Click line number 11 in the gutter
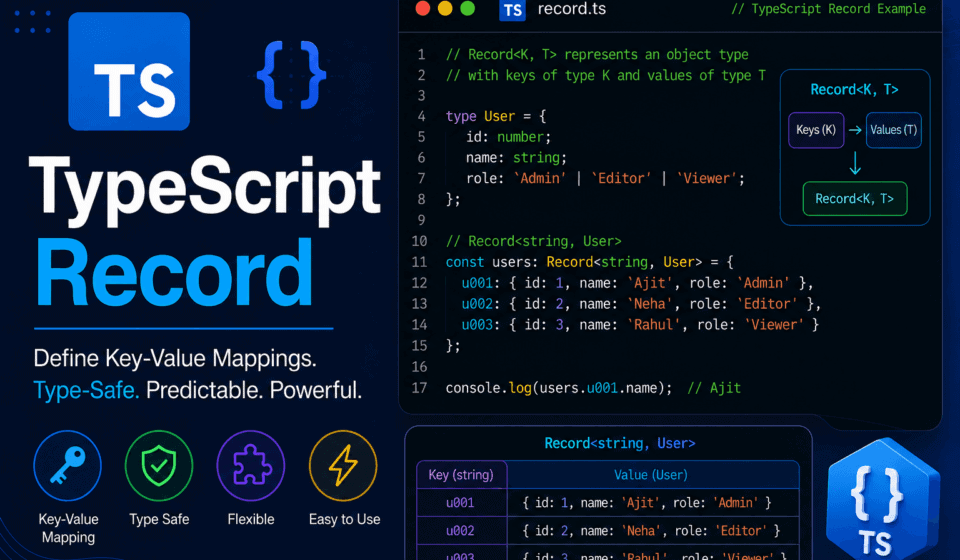This screenshot has height=560, width=960. coord(419,262)
